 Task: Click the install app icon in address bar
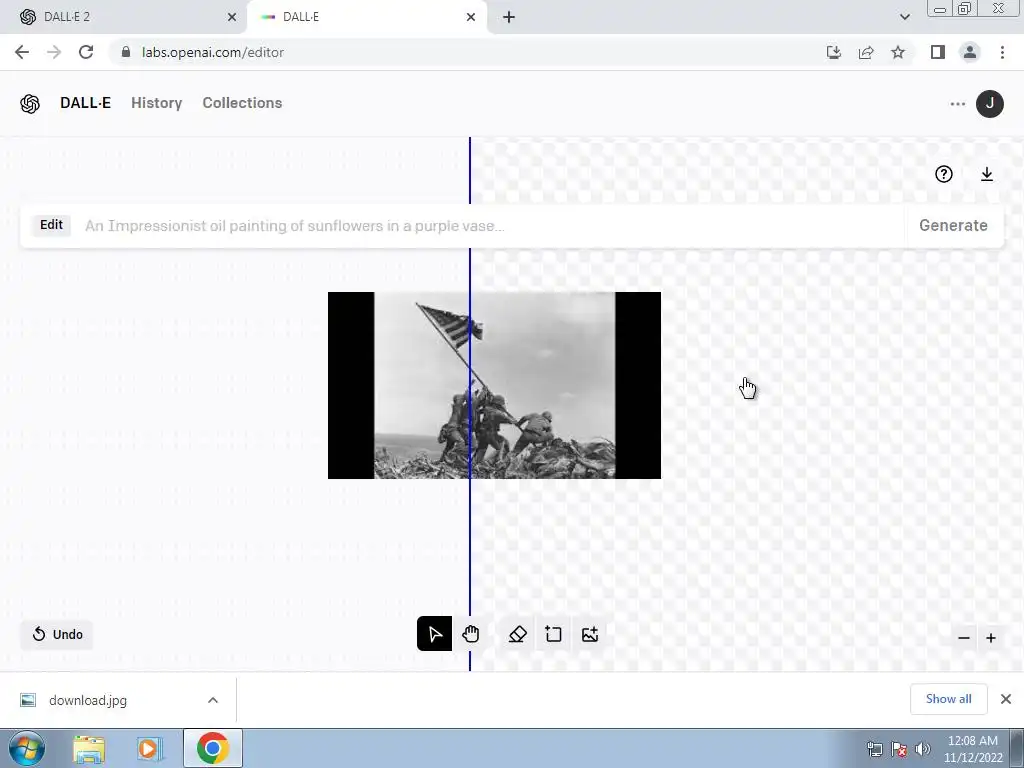coord(834,52)
